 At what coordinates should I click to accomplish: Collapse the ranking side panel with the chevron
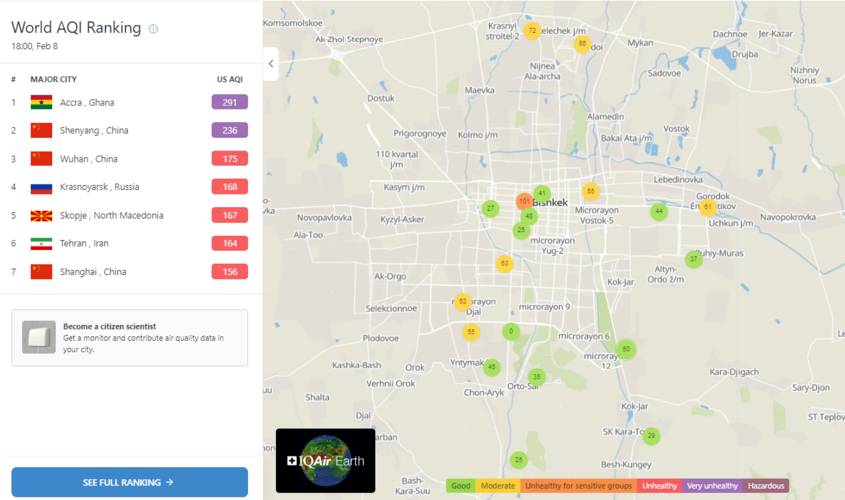[270, 63]
